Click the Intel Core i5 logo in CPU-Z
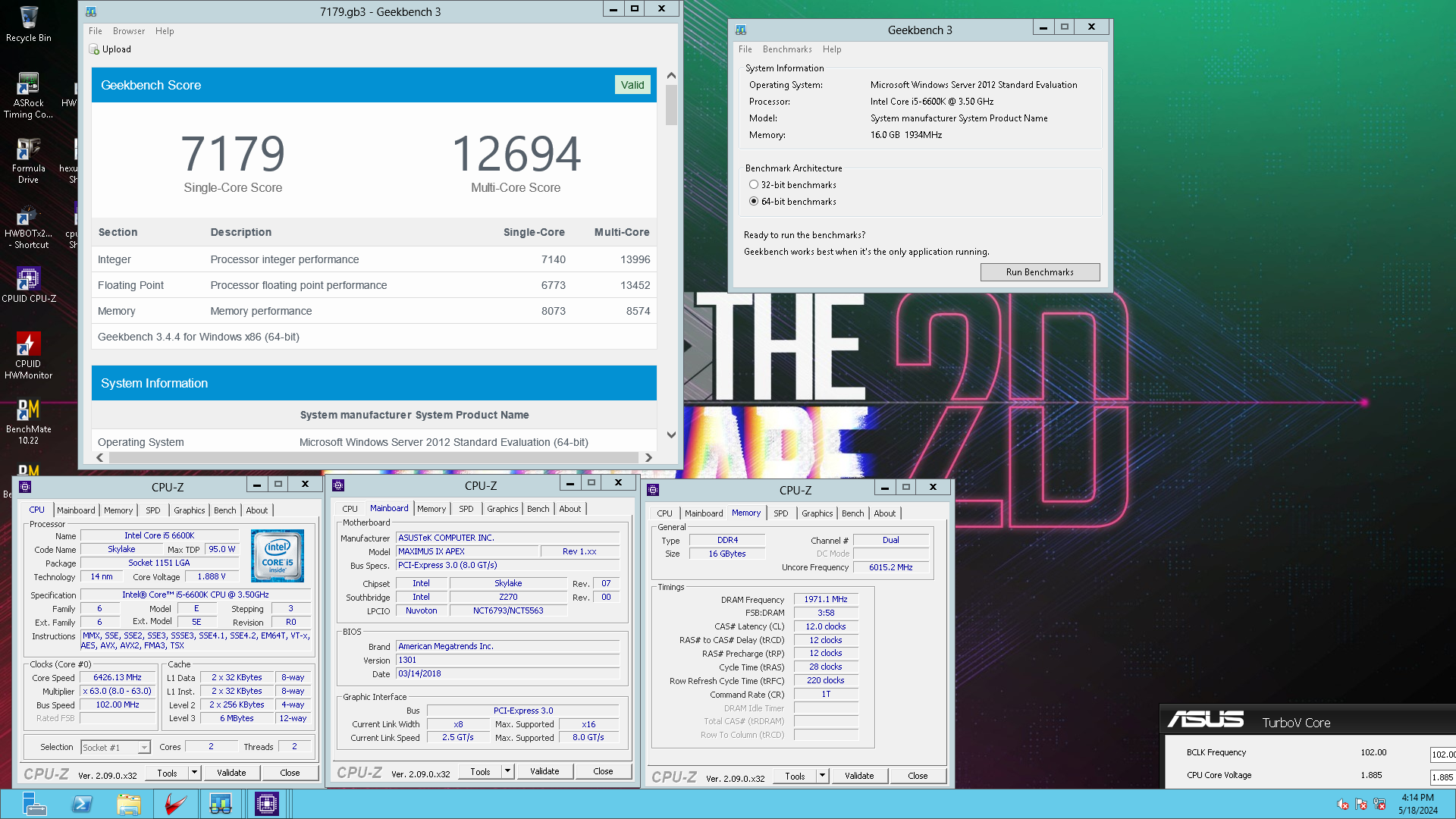Viewport: 1456px width, 819px height. click(278, 556)
